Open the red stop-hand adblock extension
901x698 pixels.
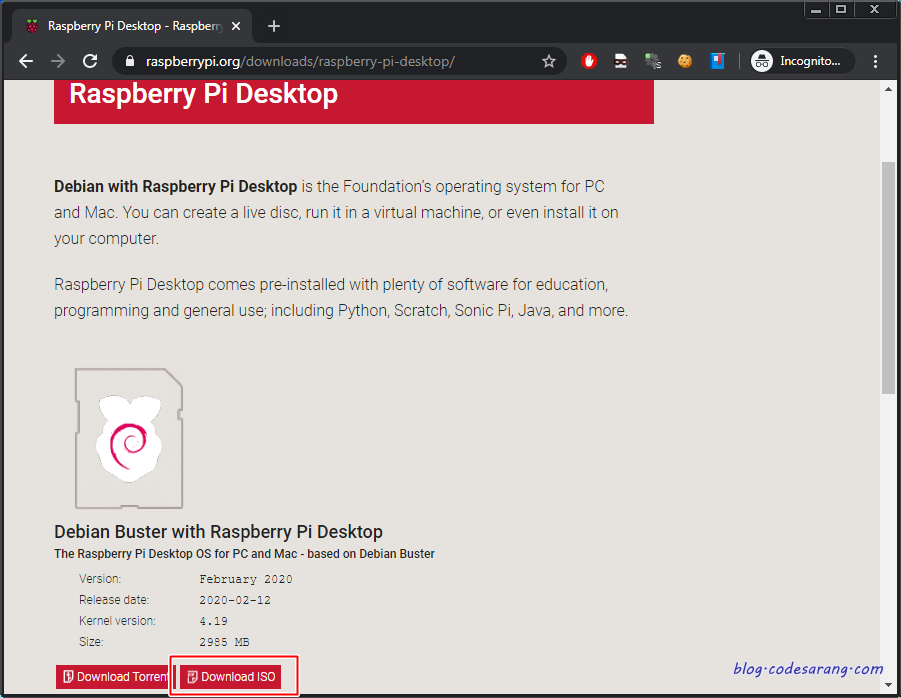click(588, 61)
